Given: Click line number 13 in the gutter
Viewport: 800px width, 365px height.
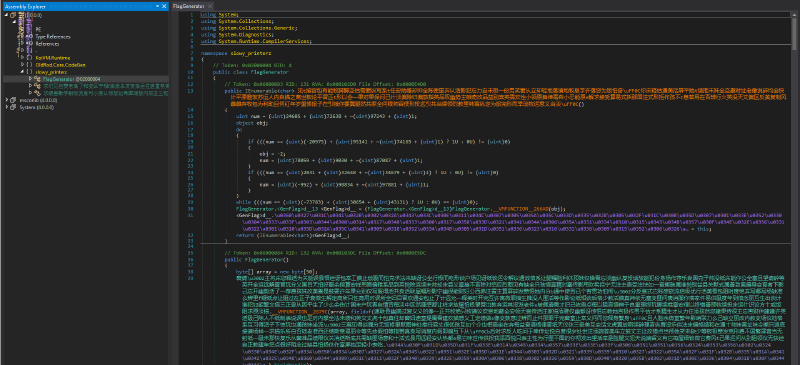Looking at the screenshot, I should coord(190,90).
